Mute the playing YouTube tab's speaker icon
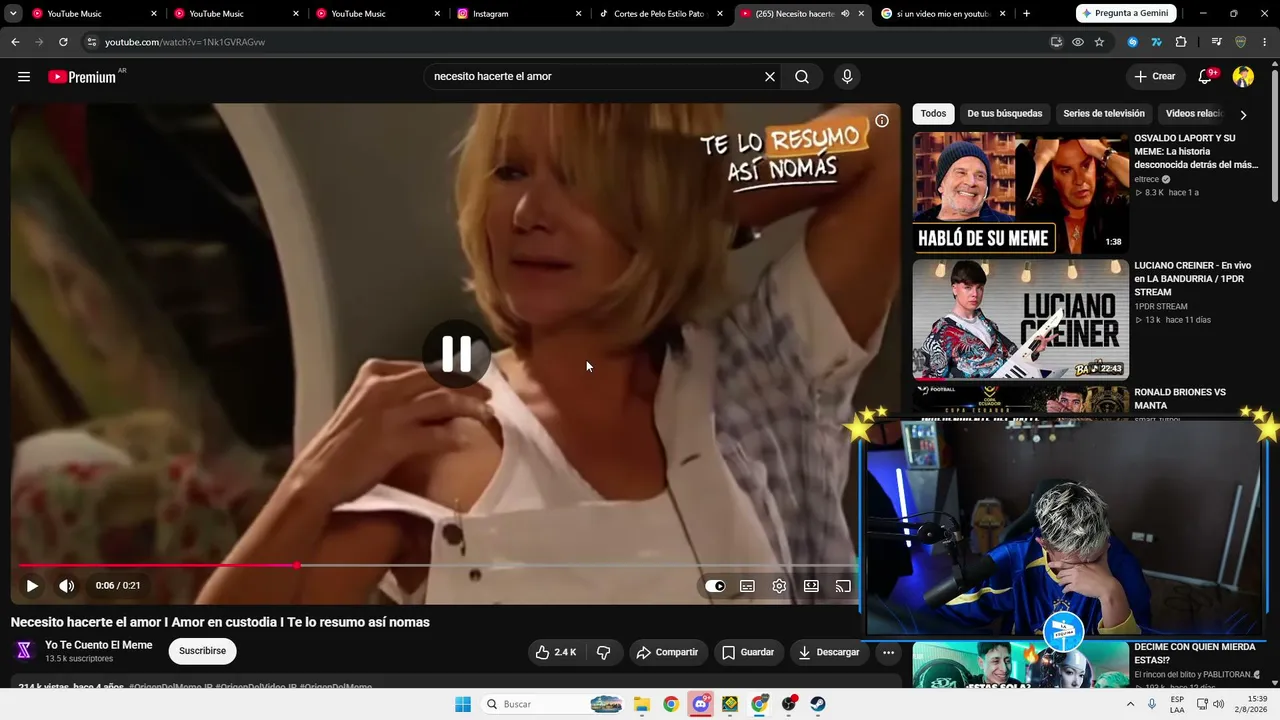The height and width of the screenshot is (720, 1280). [x=845, y=14]
